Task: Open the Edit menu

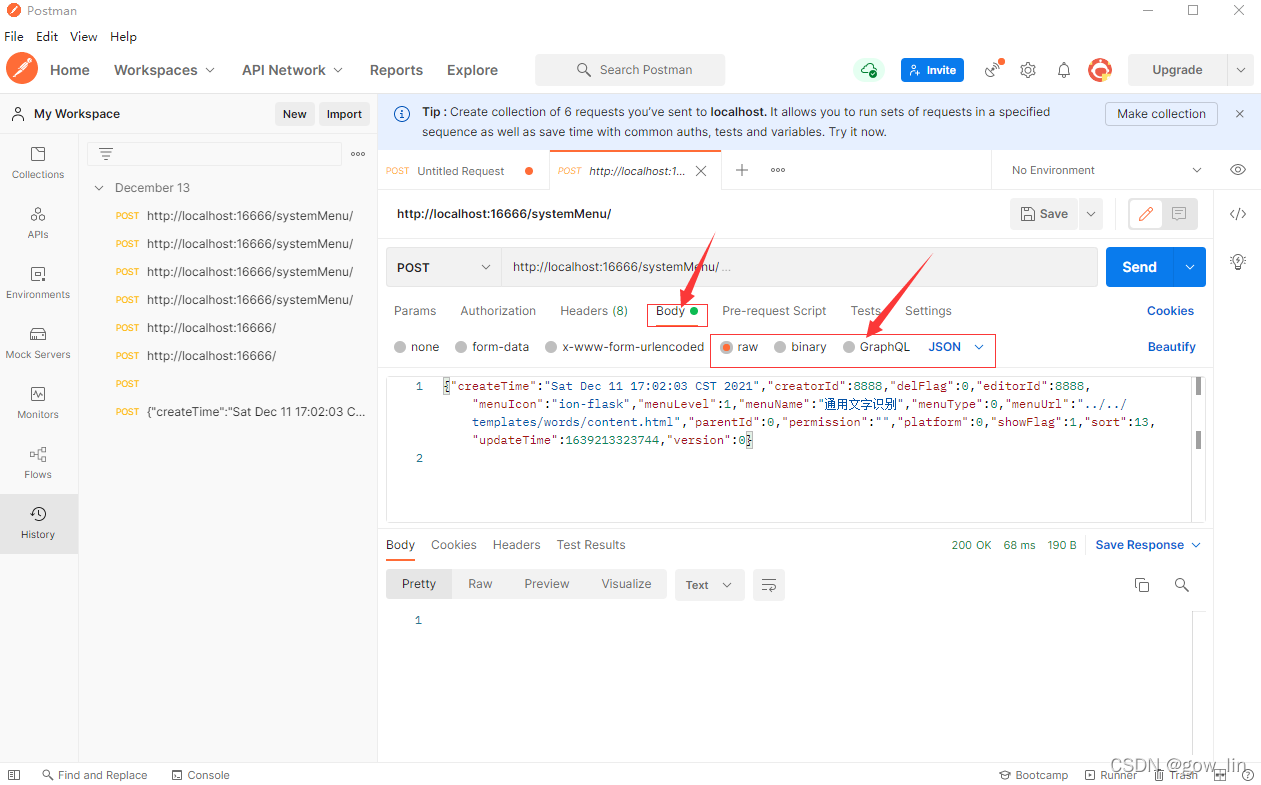Action: (47, 37)
